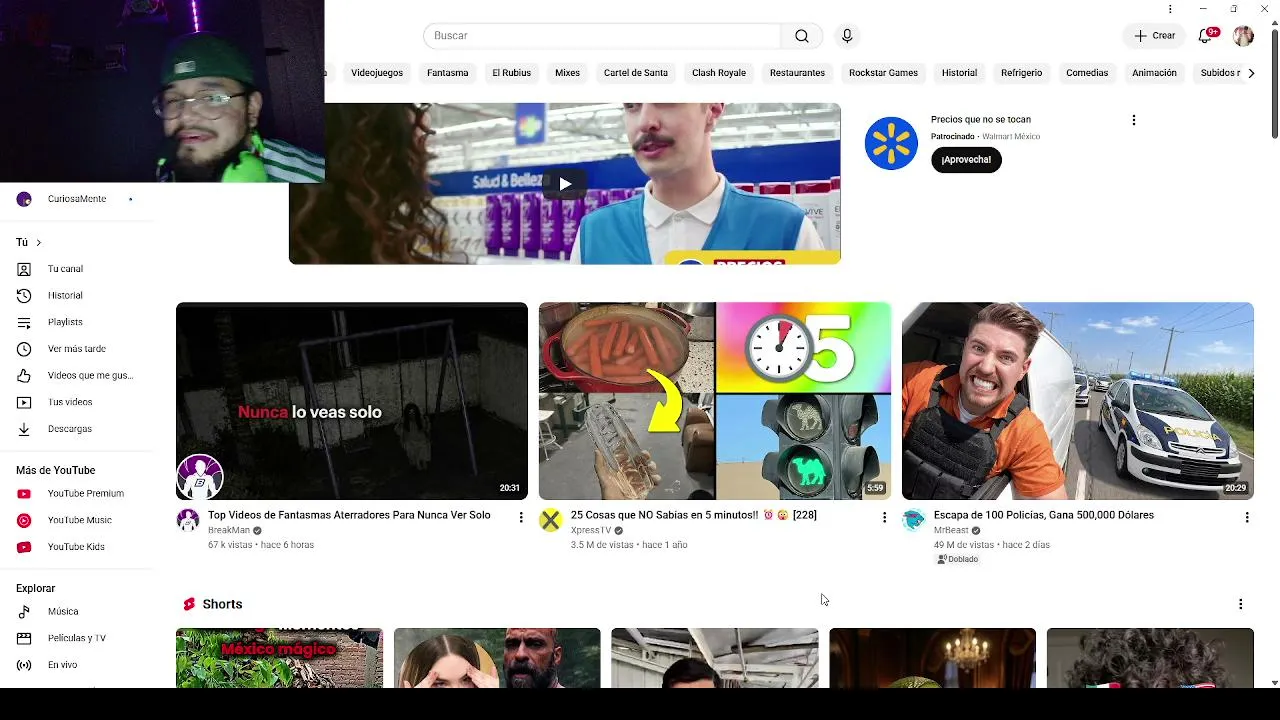Click the Ver más tarde icon
Screen dimensions: 1280x720
pyautogui.click(x=24, y=349)
